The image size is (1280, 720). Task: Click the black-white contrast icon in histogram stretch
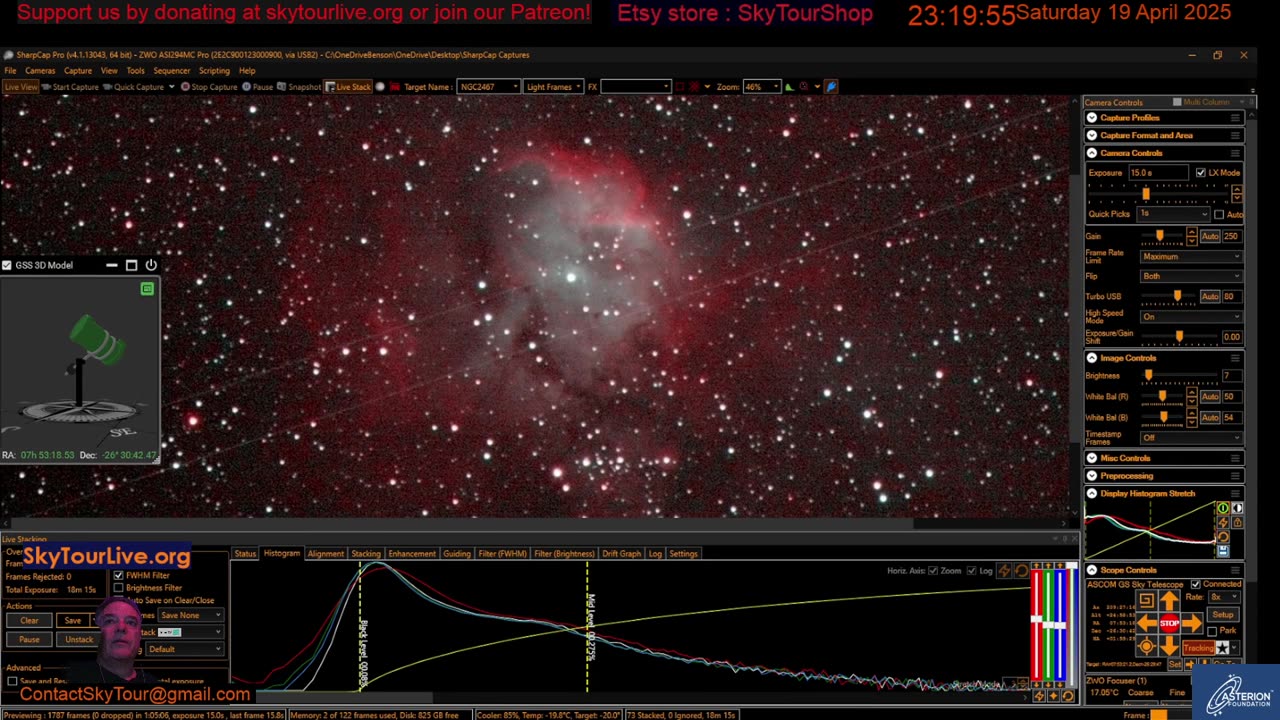pyautogui.click(x=1237, y=509)
